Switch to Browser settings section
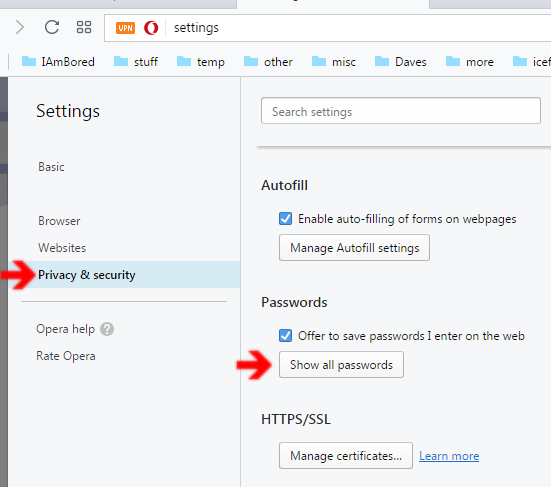 coord(59,221)
